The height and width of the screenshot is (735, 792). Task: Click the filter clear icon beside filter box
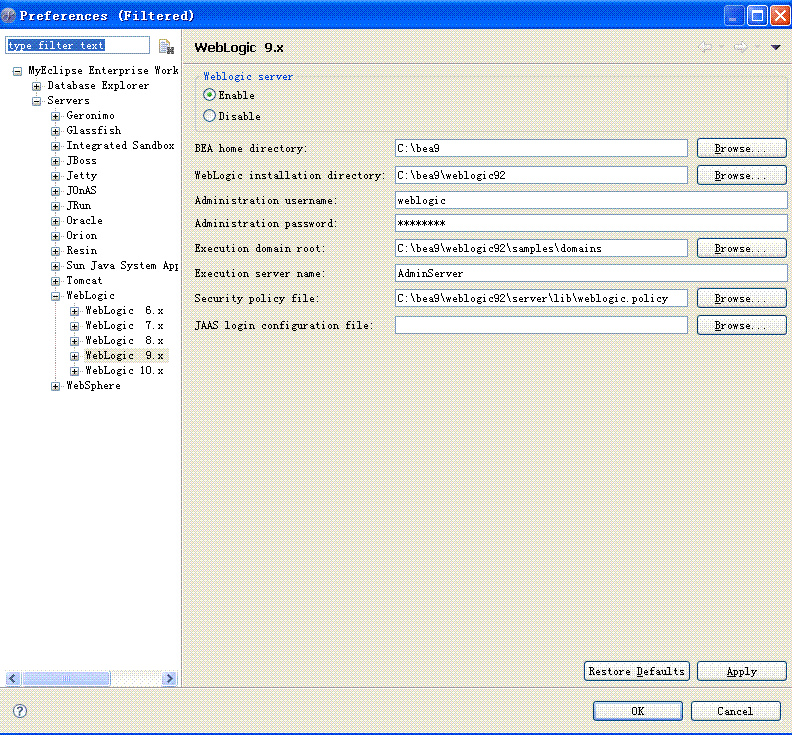pos(166,46)
